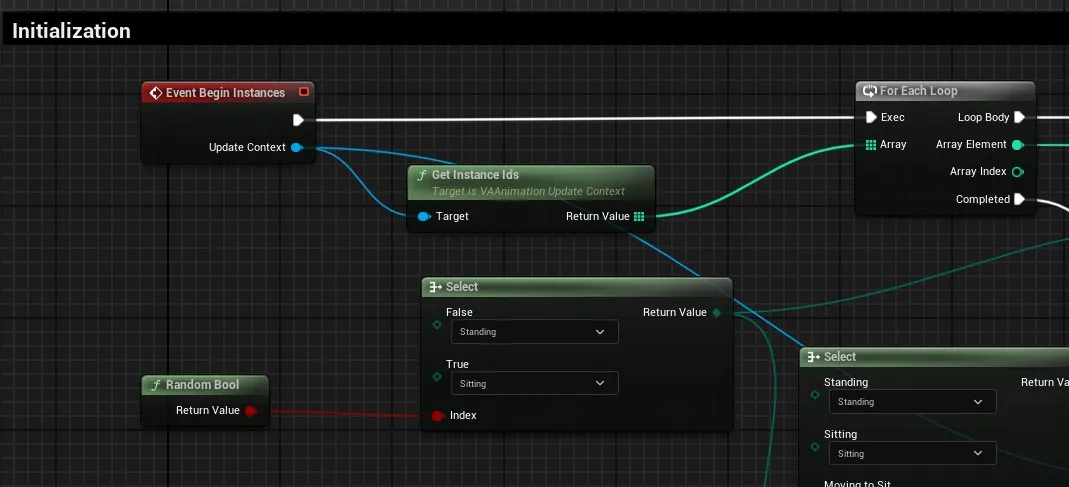Open the False option dropdown set to Standing

click(534, 331)
